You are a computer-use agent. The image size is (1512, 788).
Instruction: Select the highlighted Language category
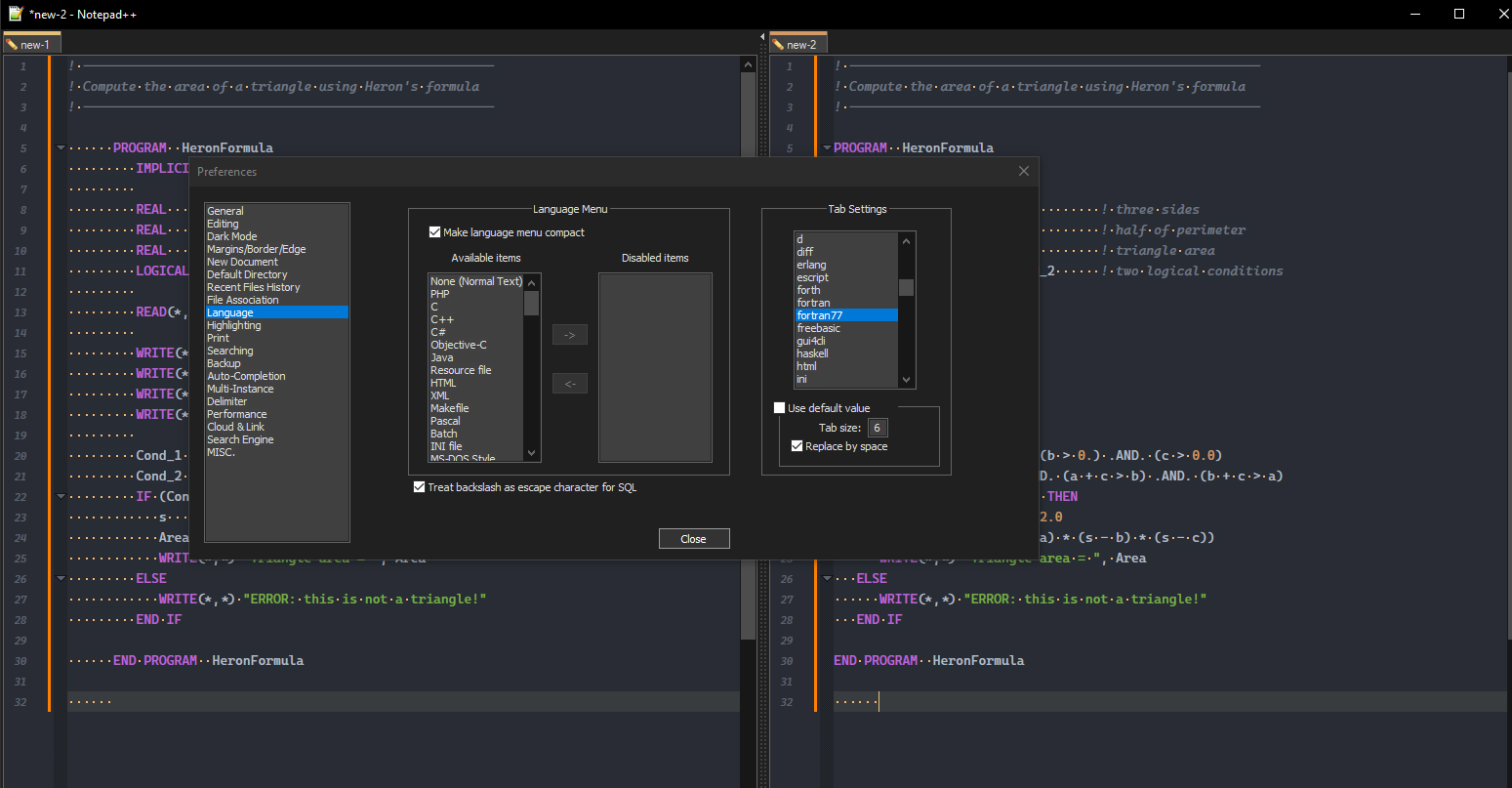click(276, 312)
